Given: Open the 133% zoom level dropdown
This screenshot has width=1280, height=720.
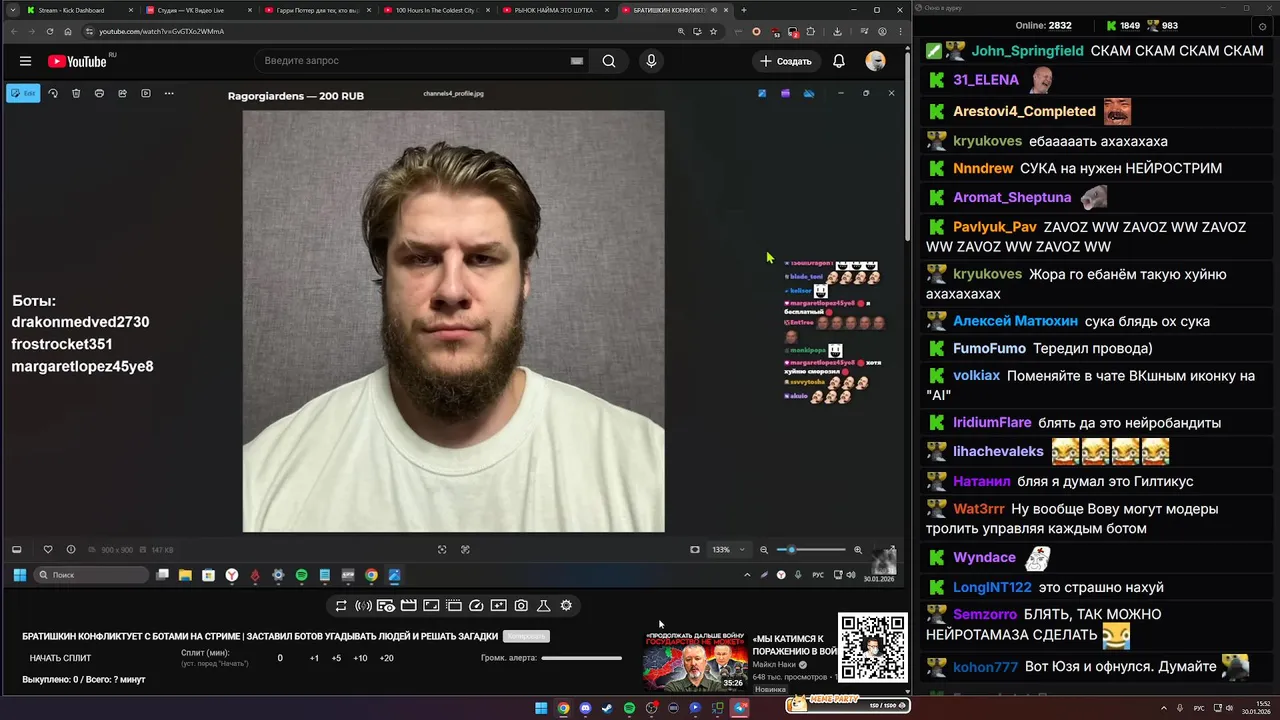Looking at the screenshot, I should (x=728, y=549).
